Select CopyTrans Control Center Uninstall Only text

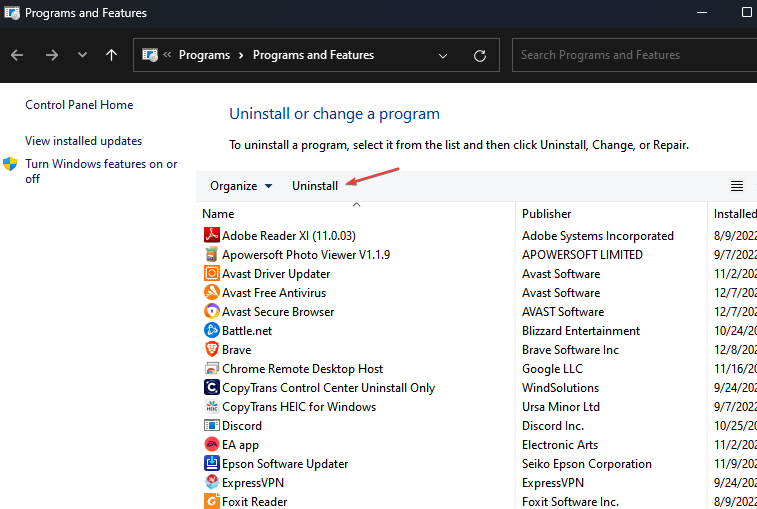click(328, 388)
